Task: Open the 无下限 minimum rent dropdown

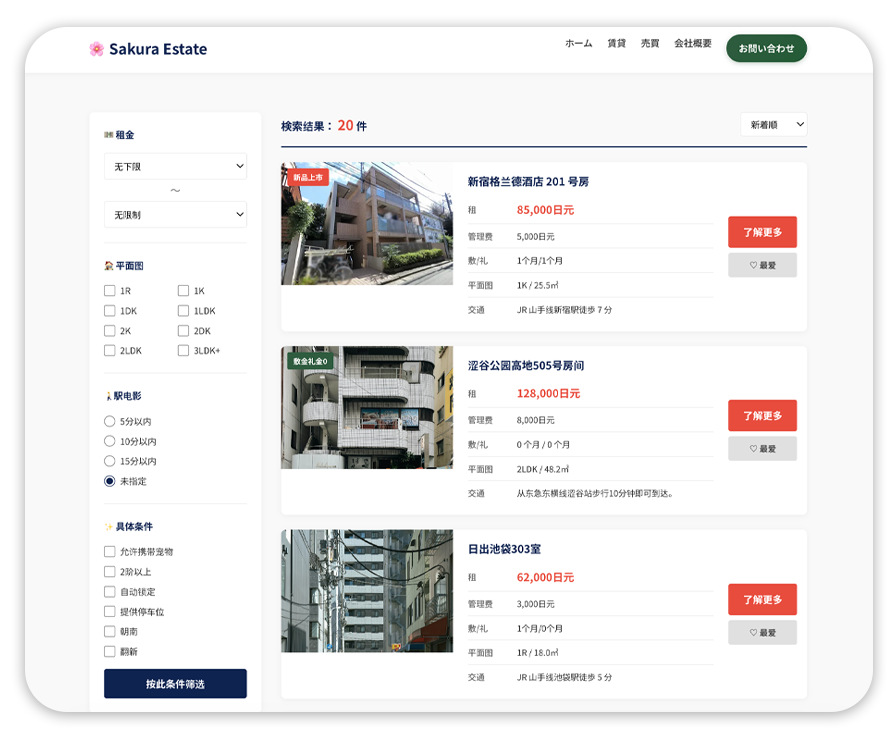Action: pyautogui.click(x=175, y=166)
